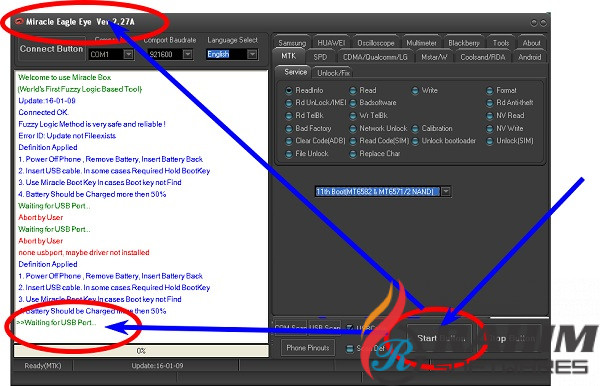Choose the Rd UnLock/IMEI option
This screenshot has width=600, height=386.
[x=289, y=103]
